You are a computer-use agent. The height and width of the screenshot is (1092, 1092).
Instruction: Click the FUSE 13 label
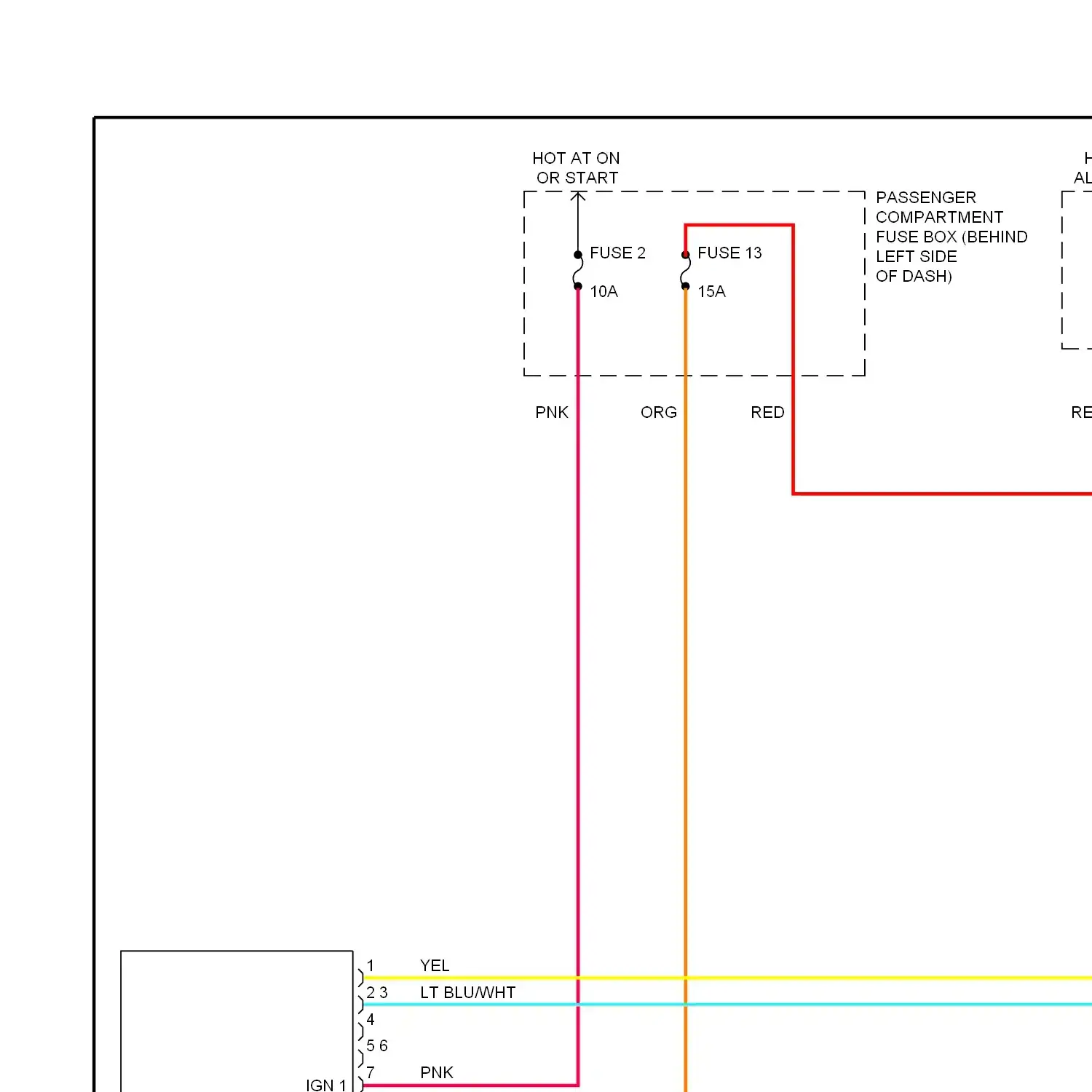729,253
